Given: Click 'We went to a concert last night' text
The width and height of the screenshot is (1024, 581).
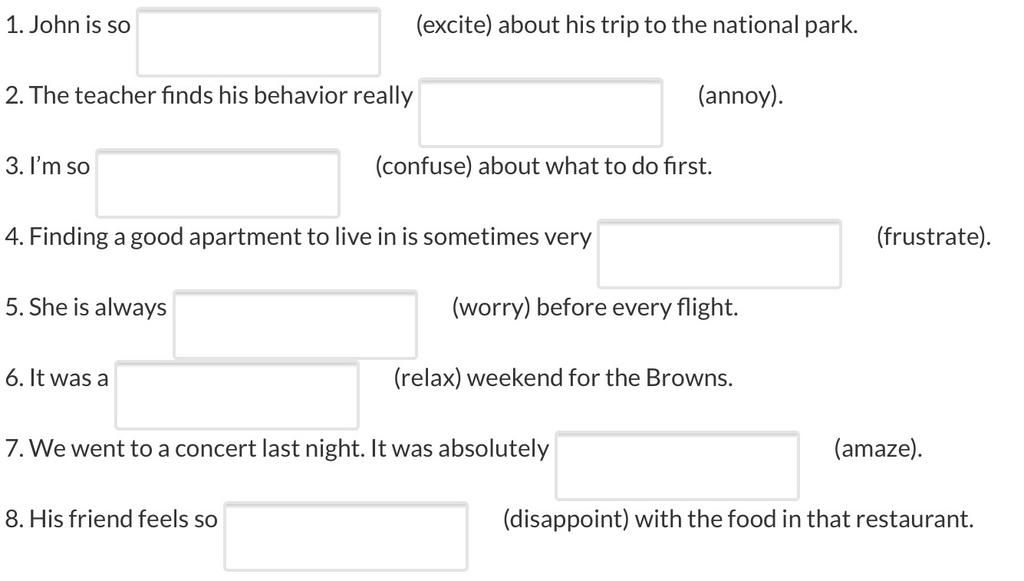Looking at the screenshot, I should [197, 448].
